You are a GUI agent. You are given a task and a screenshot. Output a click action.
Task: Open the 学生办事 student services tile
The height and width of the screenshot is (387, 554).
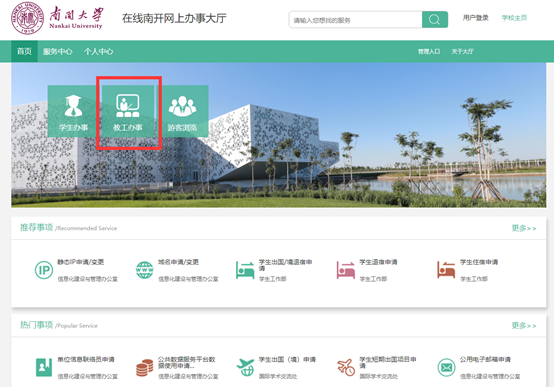pyautogui.click(x=73, y=111)
